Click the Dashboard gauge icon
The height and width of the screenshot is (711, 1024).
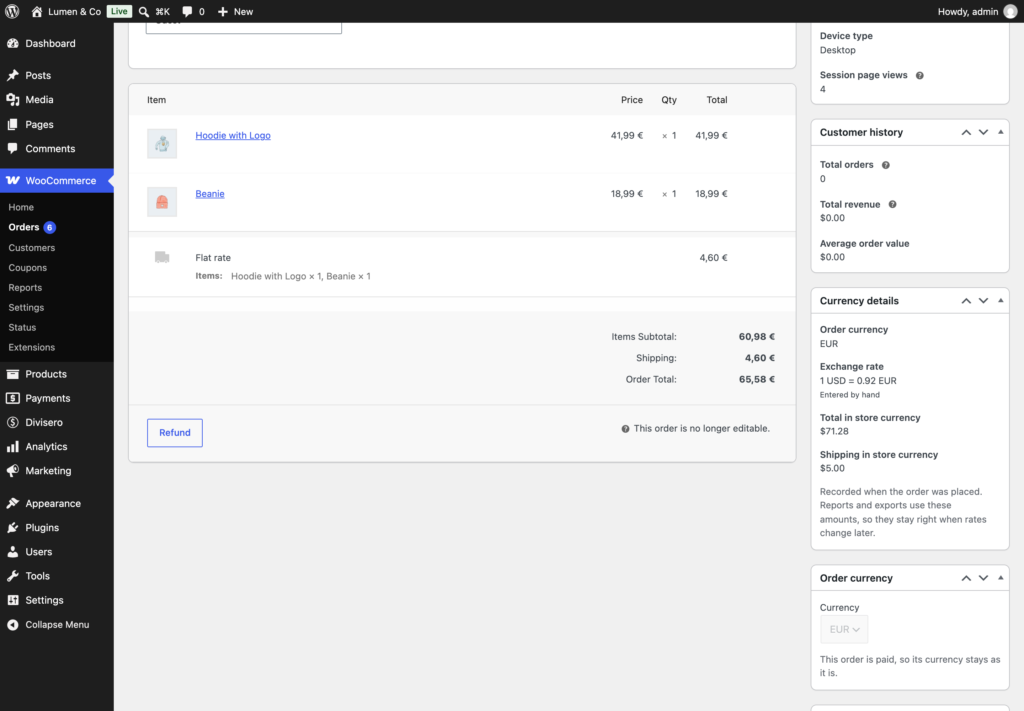click(13, 43)
